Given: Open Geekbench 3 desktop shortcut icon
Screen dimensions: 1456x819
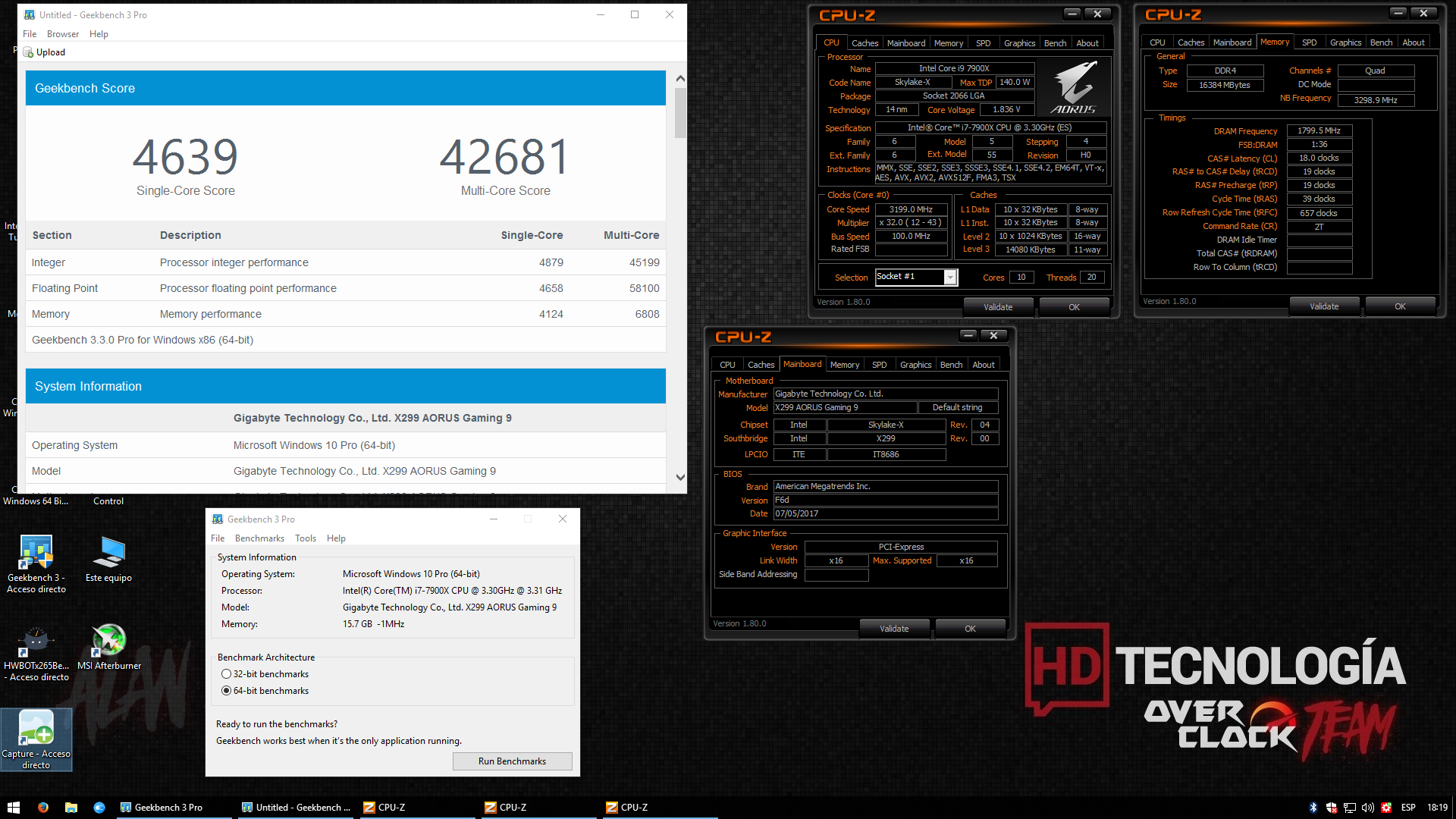Looking at the screenshot, I should (36, 552).
